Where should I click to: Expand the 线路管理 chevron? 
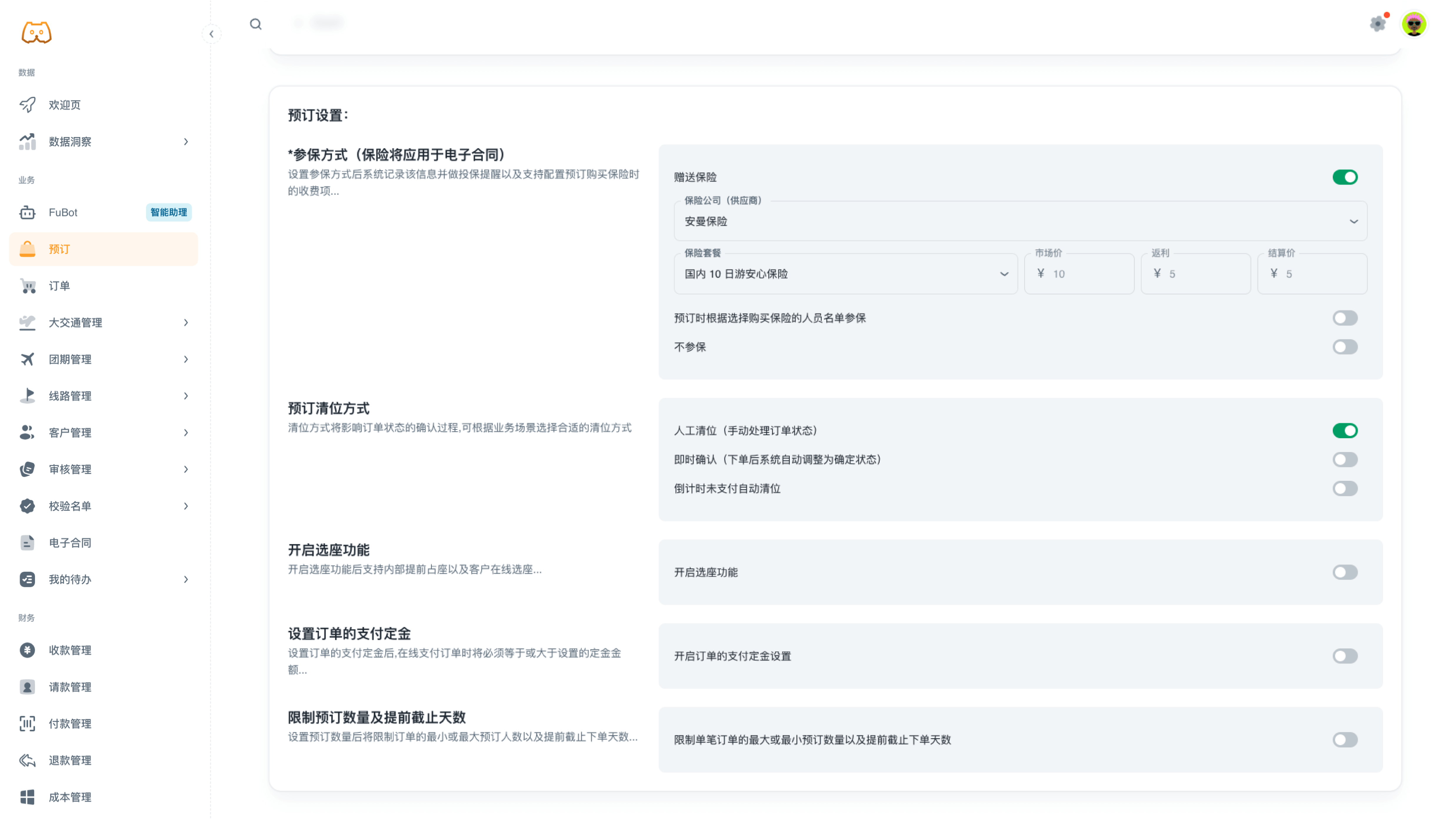click(x=186, y=396)
